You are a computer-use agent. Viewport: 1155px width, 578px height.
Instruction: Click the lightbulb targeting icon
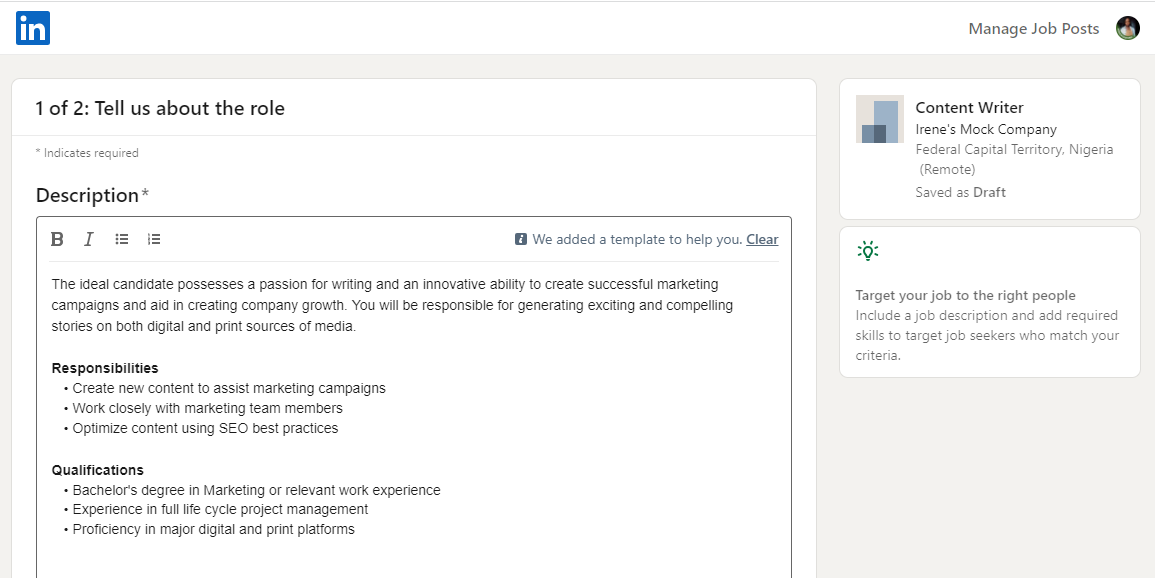click(x=867, y=250)
